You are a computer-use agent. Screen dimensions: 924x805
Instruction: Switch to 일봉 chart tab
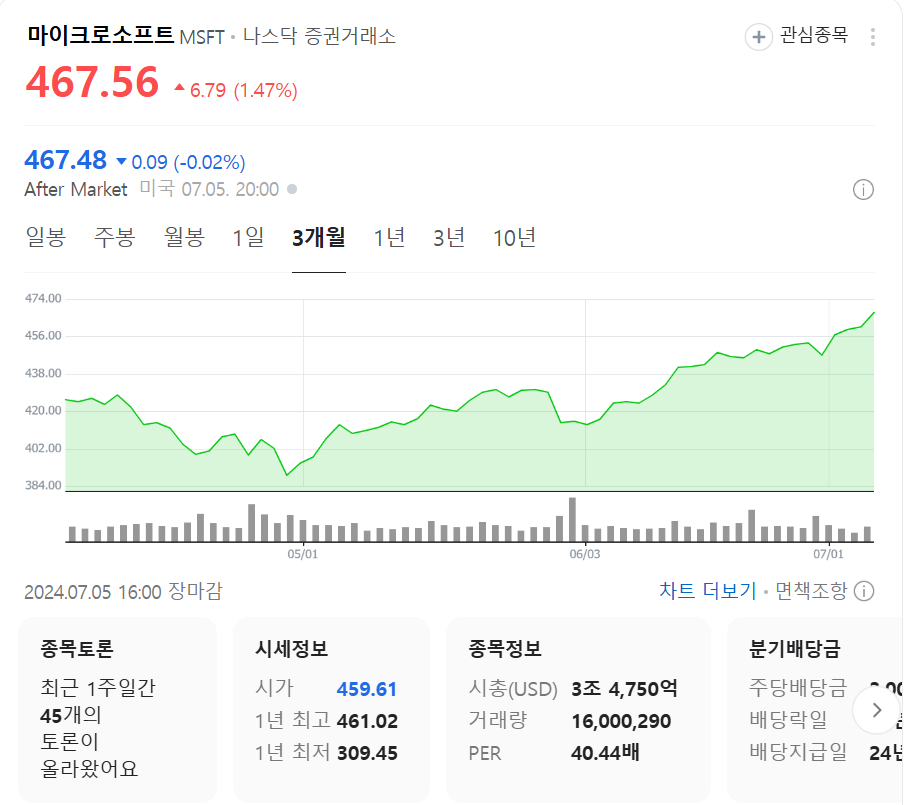coord(45,237)
